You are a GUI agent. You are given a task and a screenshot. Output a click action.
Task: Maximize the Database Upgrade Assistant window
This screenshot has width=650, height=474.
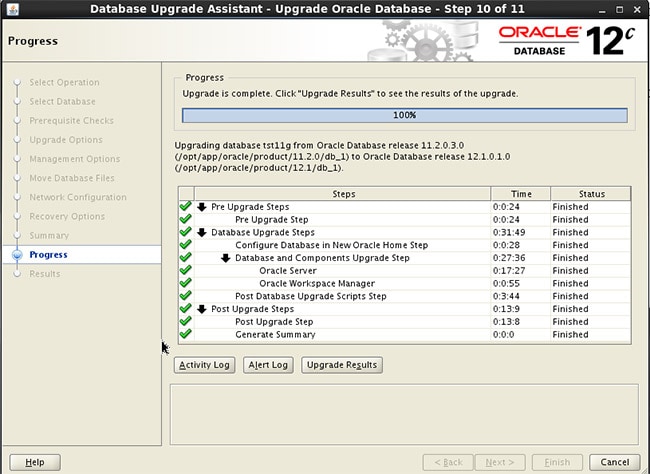click(x=619, y=10)
